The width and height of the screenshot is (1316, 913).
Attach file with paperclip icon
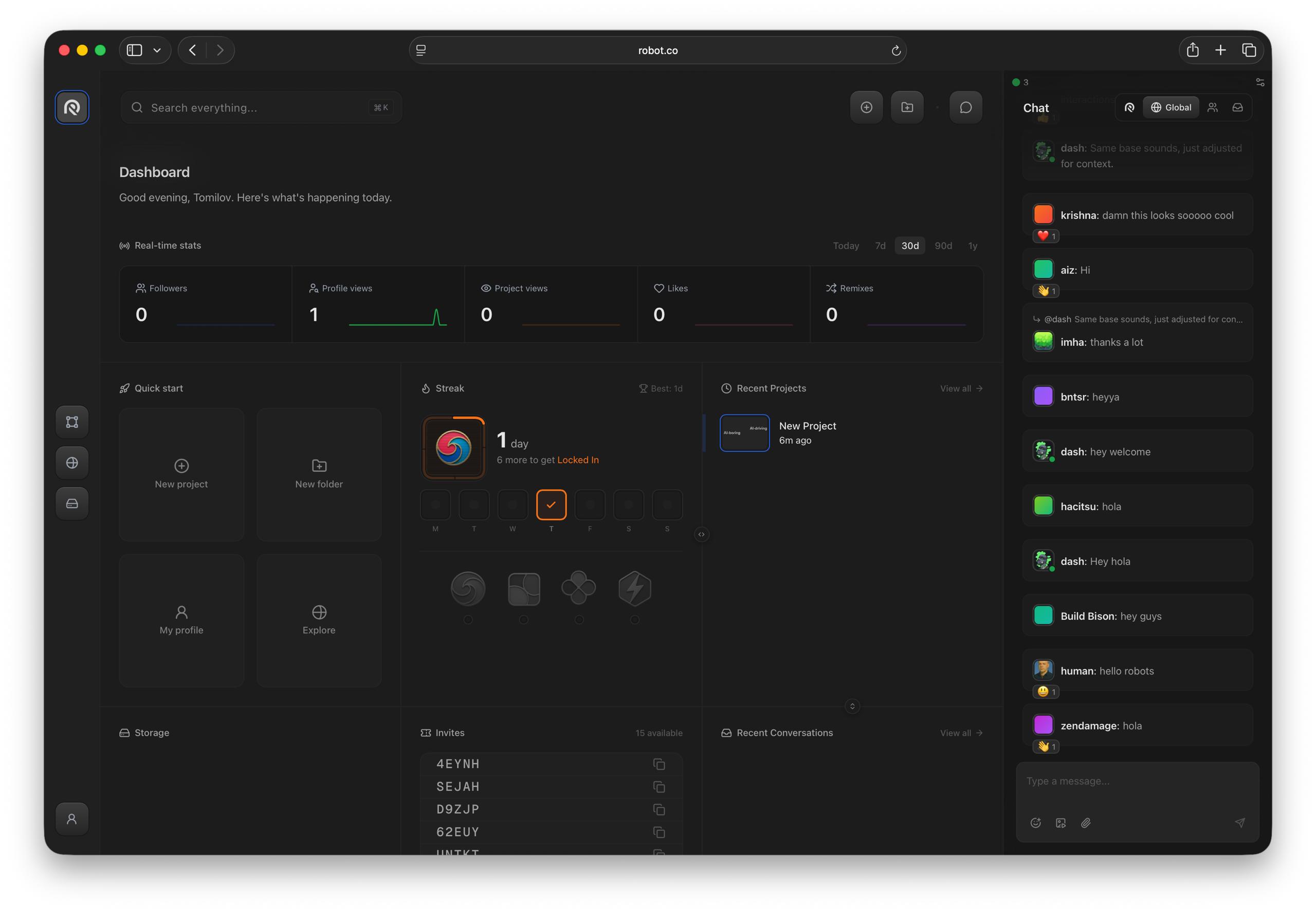1086,823
